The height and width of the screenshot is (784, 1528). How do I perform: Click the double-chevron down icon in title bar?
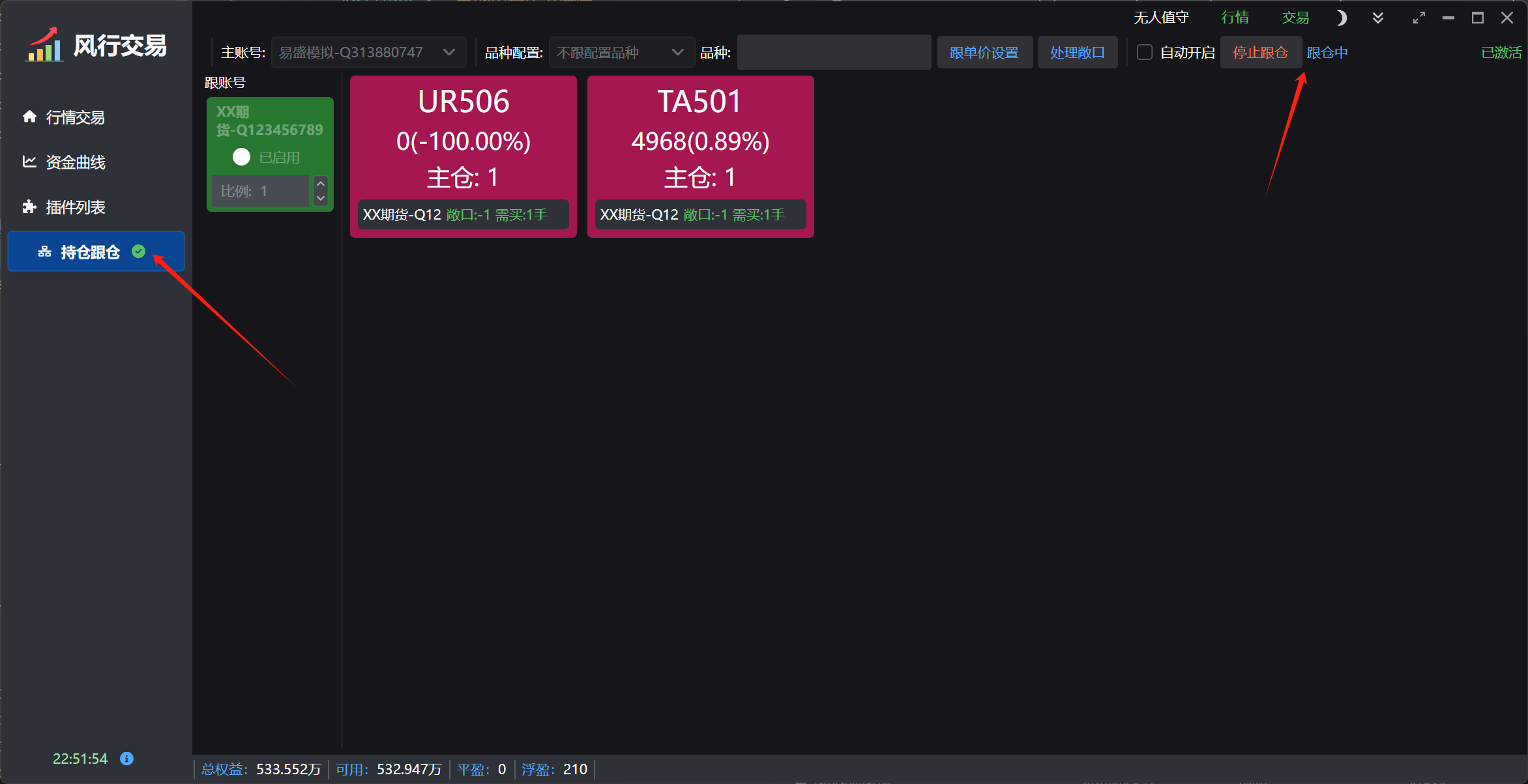point(1377,18)
